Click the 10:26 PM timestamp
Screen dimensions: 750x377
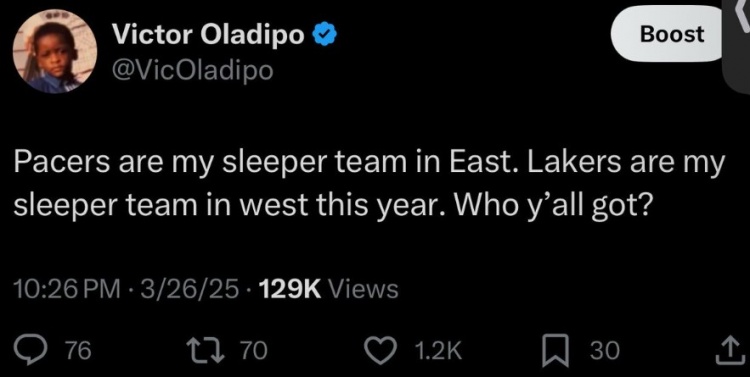click(67, 288)
